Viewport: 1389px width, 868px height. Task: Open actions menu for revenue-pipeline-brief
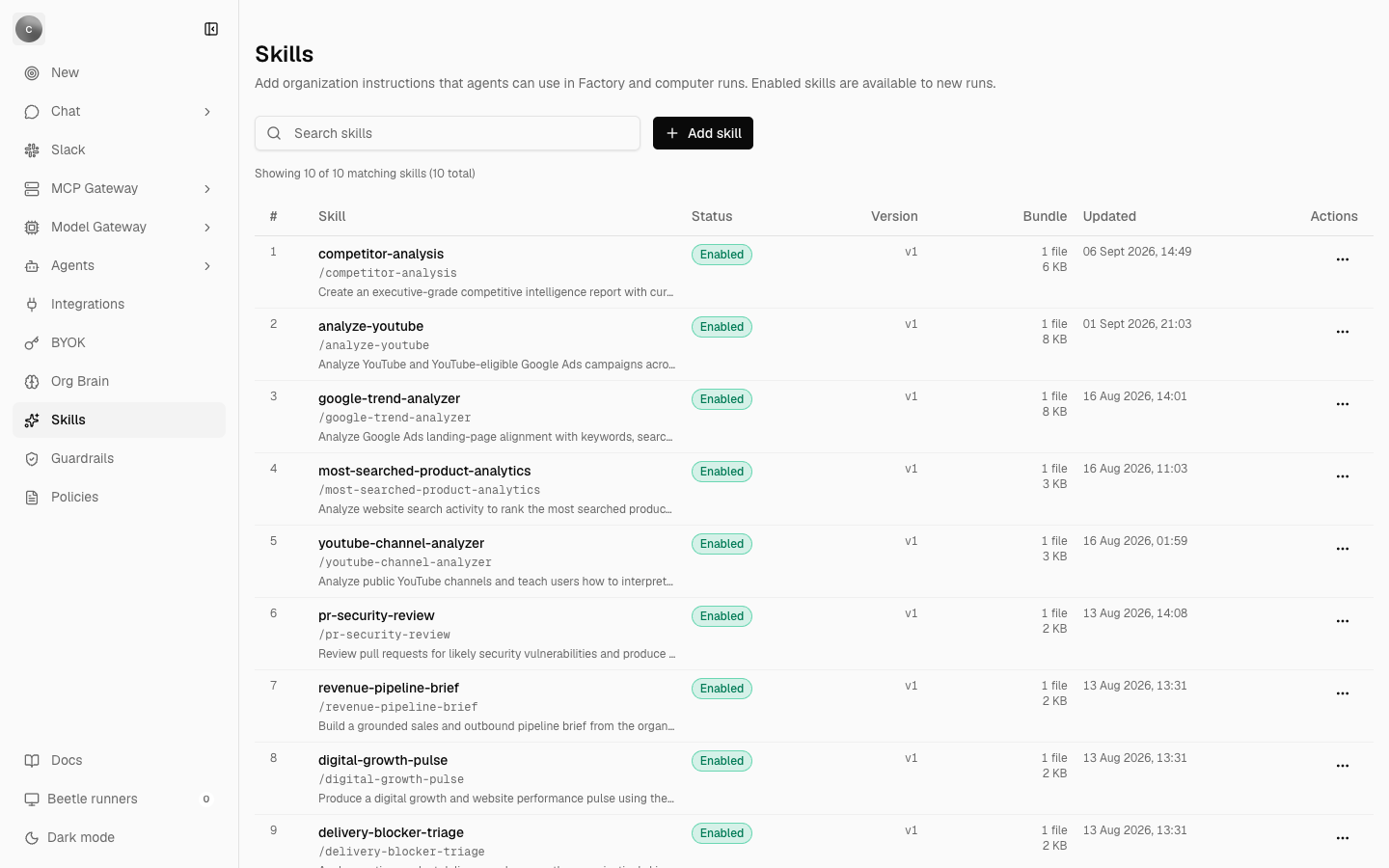tap(1342, 693)
